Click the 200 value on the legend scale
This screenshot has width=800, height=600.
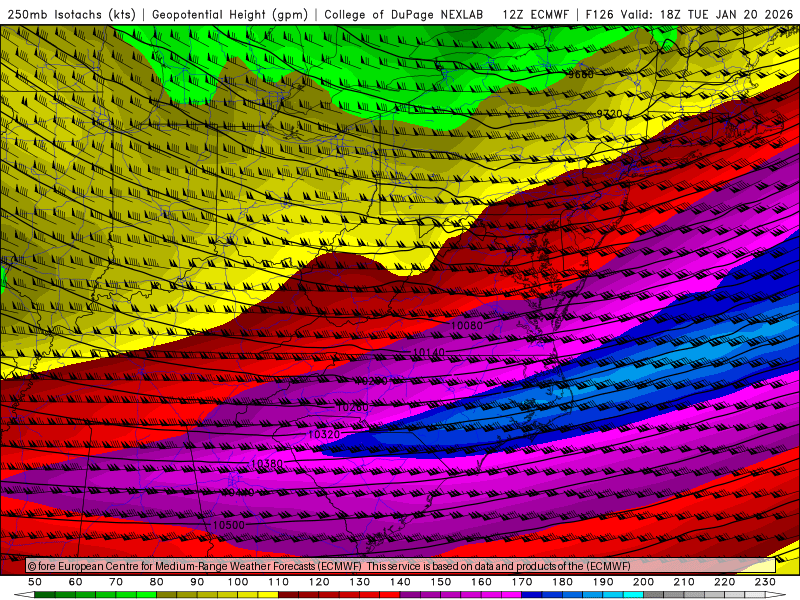643,582
